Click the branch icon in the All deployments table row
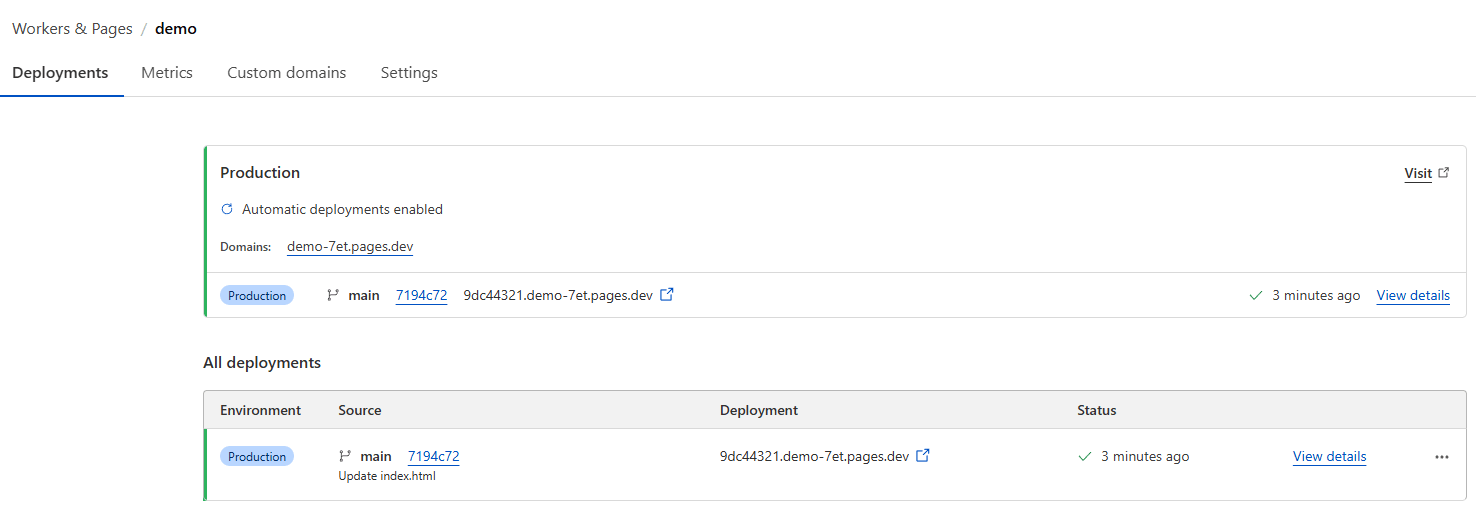Screen dimensions: 1476x517 (x=345, y=457)
